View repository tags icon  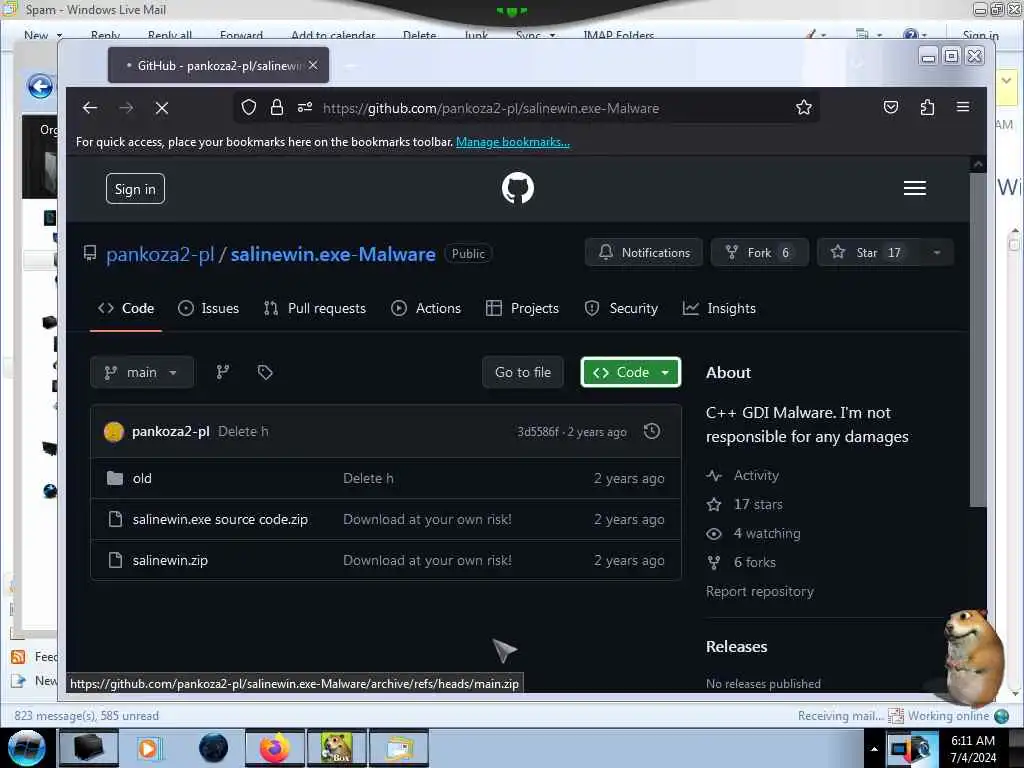coord(264,372)
